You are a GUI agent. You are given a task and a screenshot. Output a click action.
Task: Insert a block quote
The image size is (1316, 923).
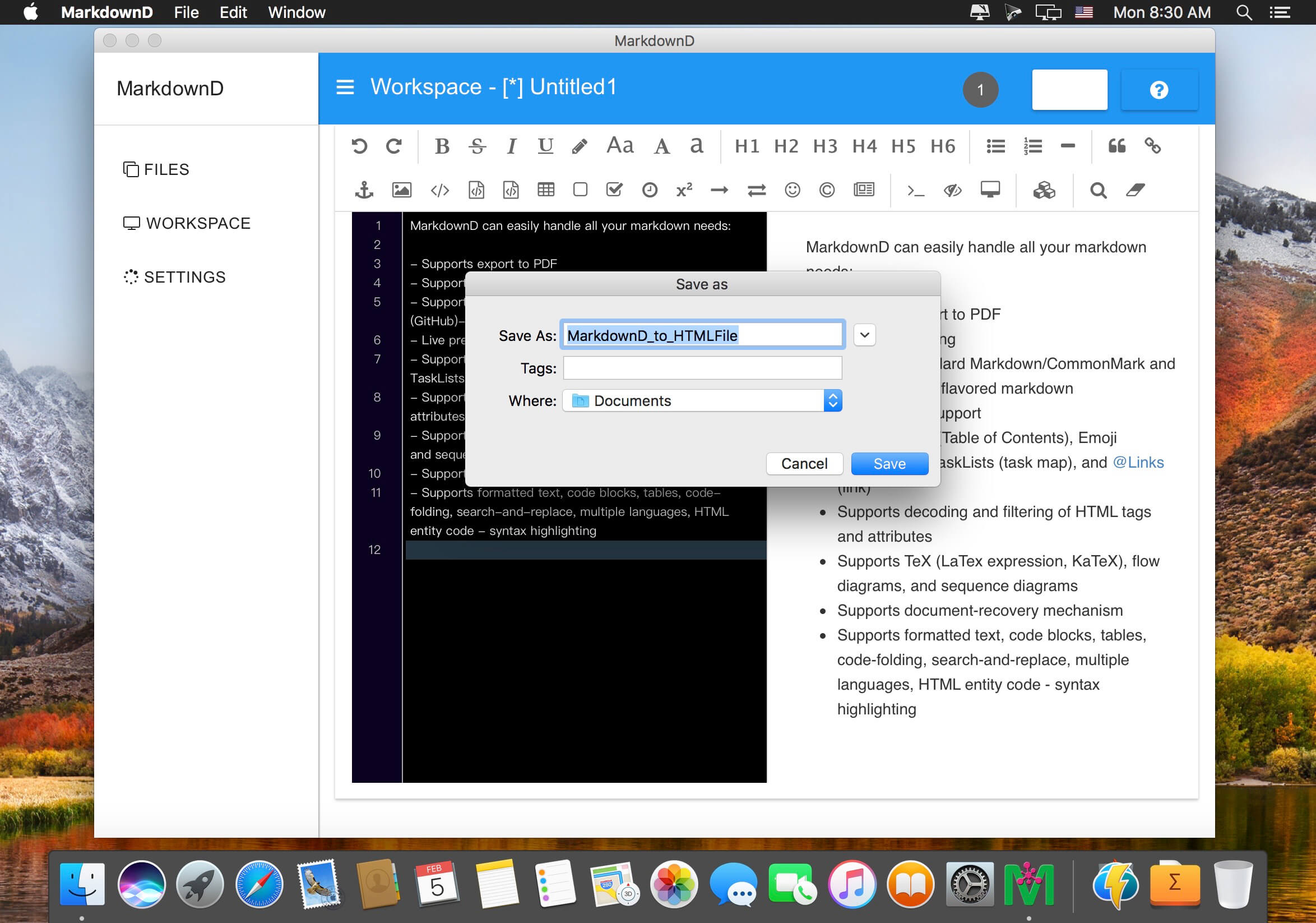pyautogui.click(x=1116, y=146)
